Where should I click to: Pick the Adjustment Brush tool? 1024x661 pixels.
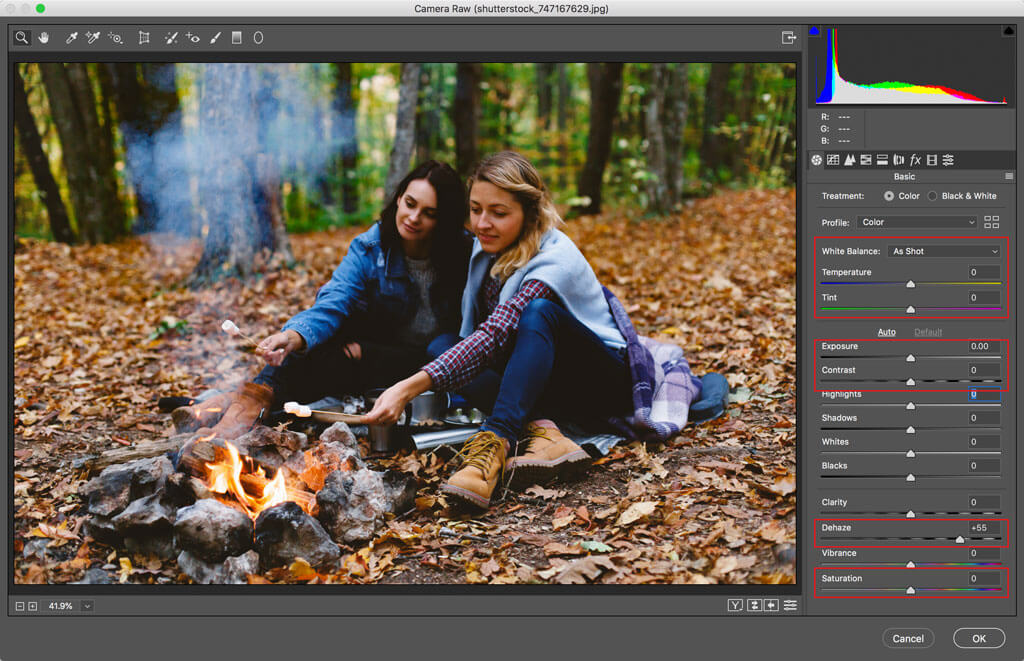tap(214, 38)
